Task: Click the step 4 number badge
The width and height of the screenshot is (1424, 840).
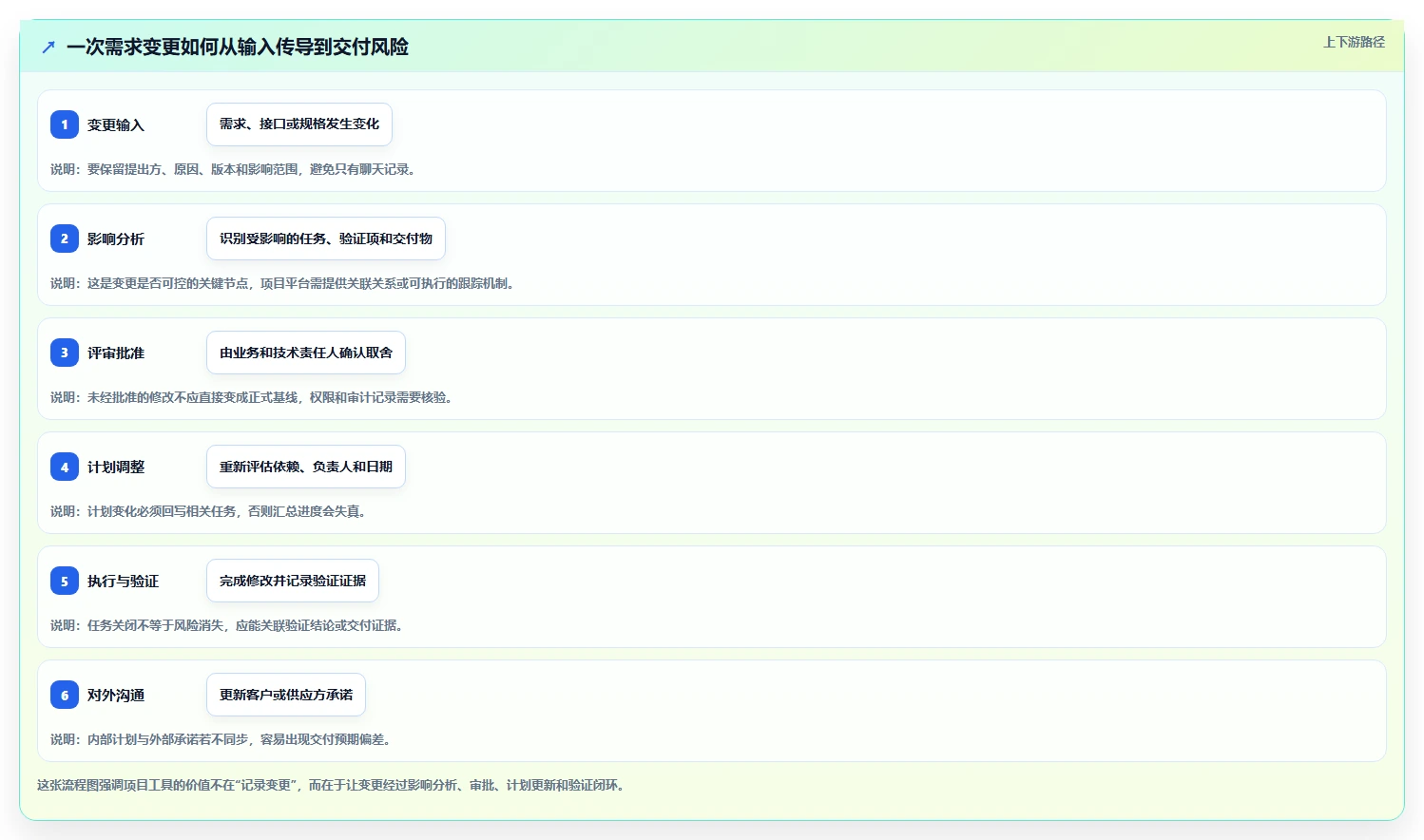Action: coord(65,467)
